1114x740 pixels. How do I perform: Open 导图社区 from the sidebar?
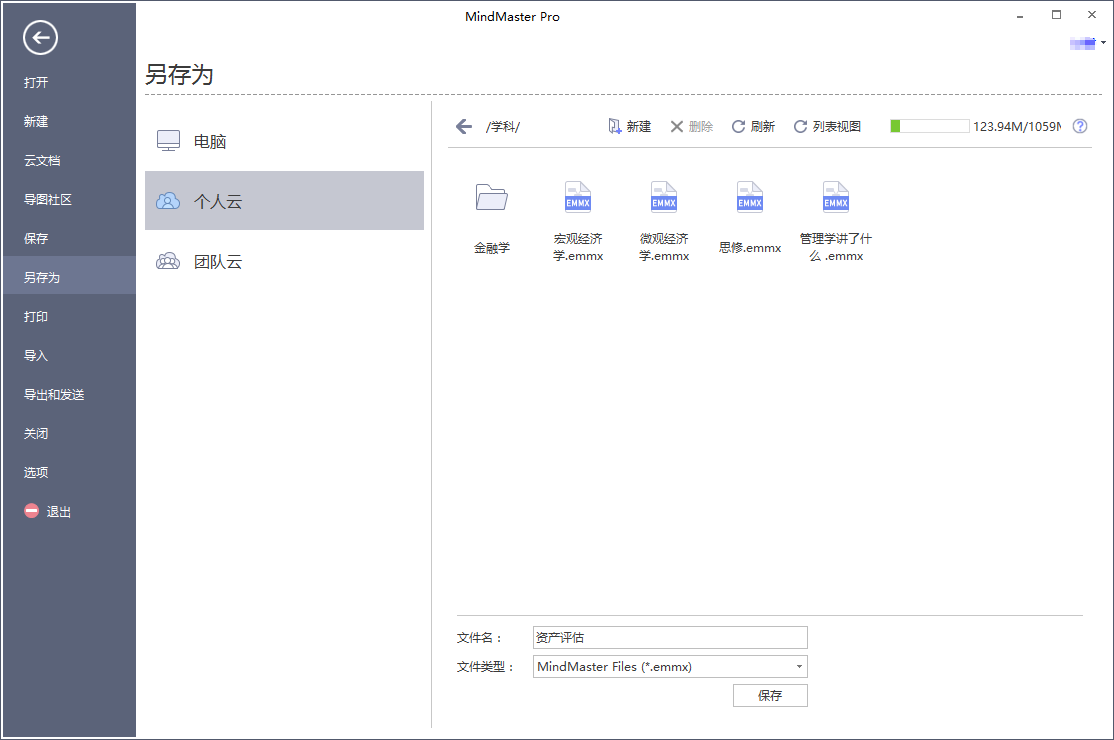(48, 200)
